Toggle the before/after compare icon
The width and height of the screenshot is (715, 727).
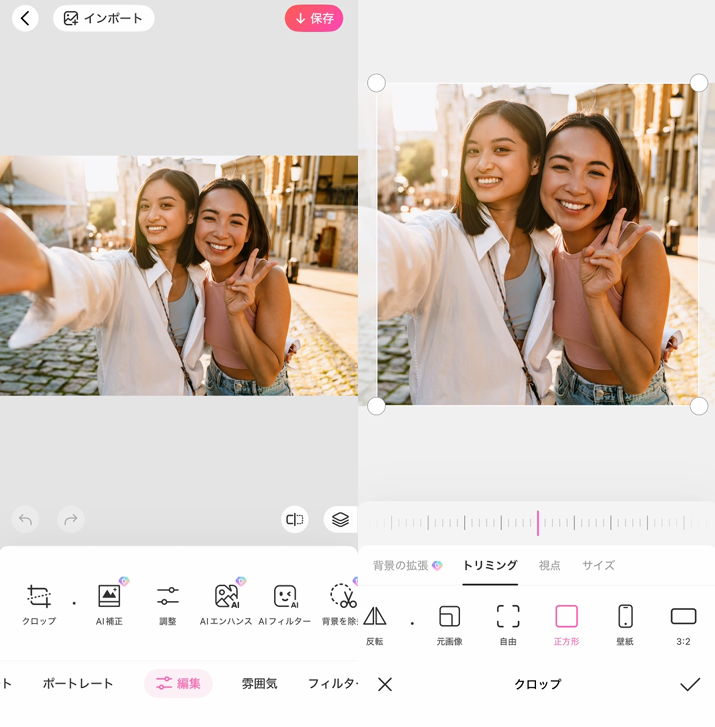(x=294, y=519)
